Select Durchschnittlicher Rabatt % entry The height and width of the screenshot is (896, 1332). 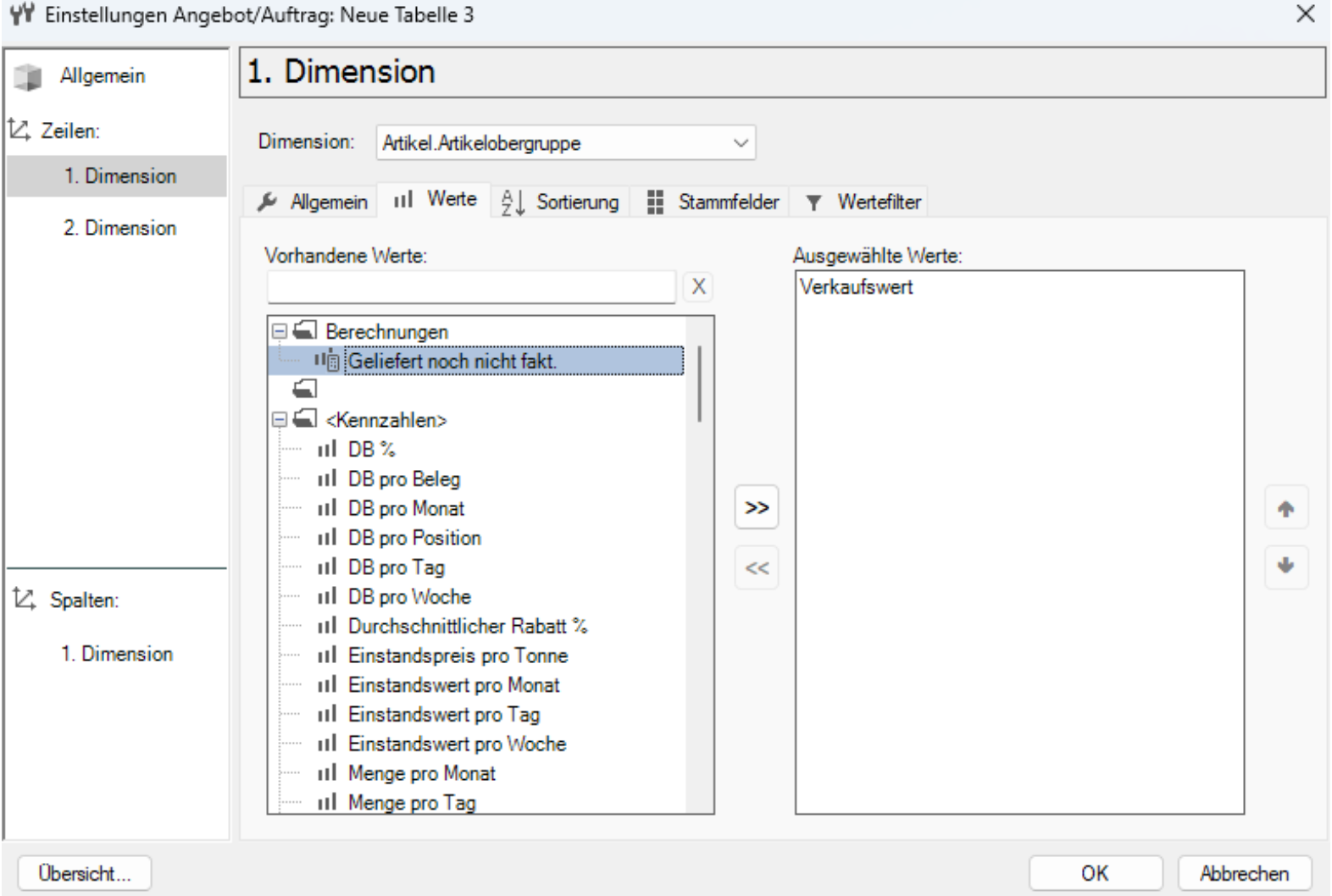point(467,626)
